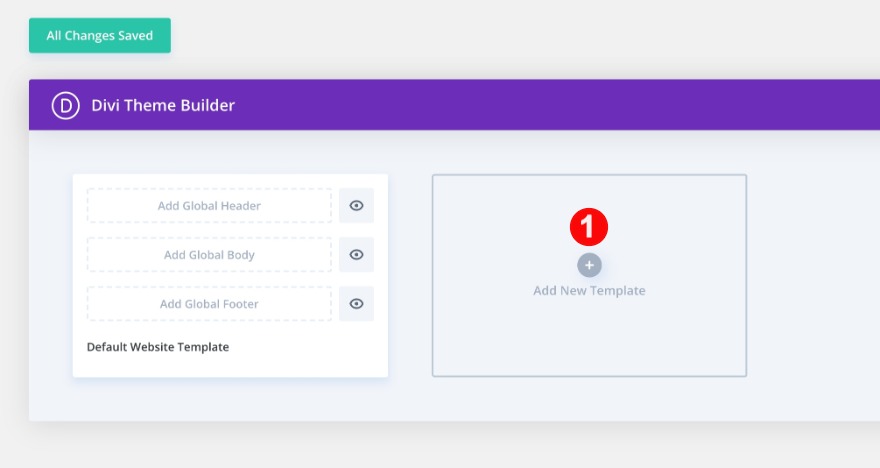The height and width of the screenshot is (468, 880).
Task: Click empty lower area of new template box
Action: (x=589, y=345)
